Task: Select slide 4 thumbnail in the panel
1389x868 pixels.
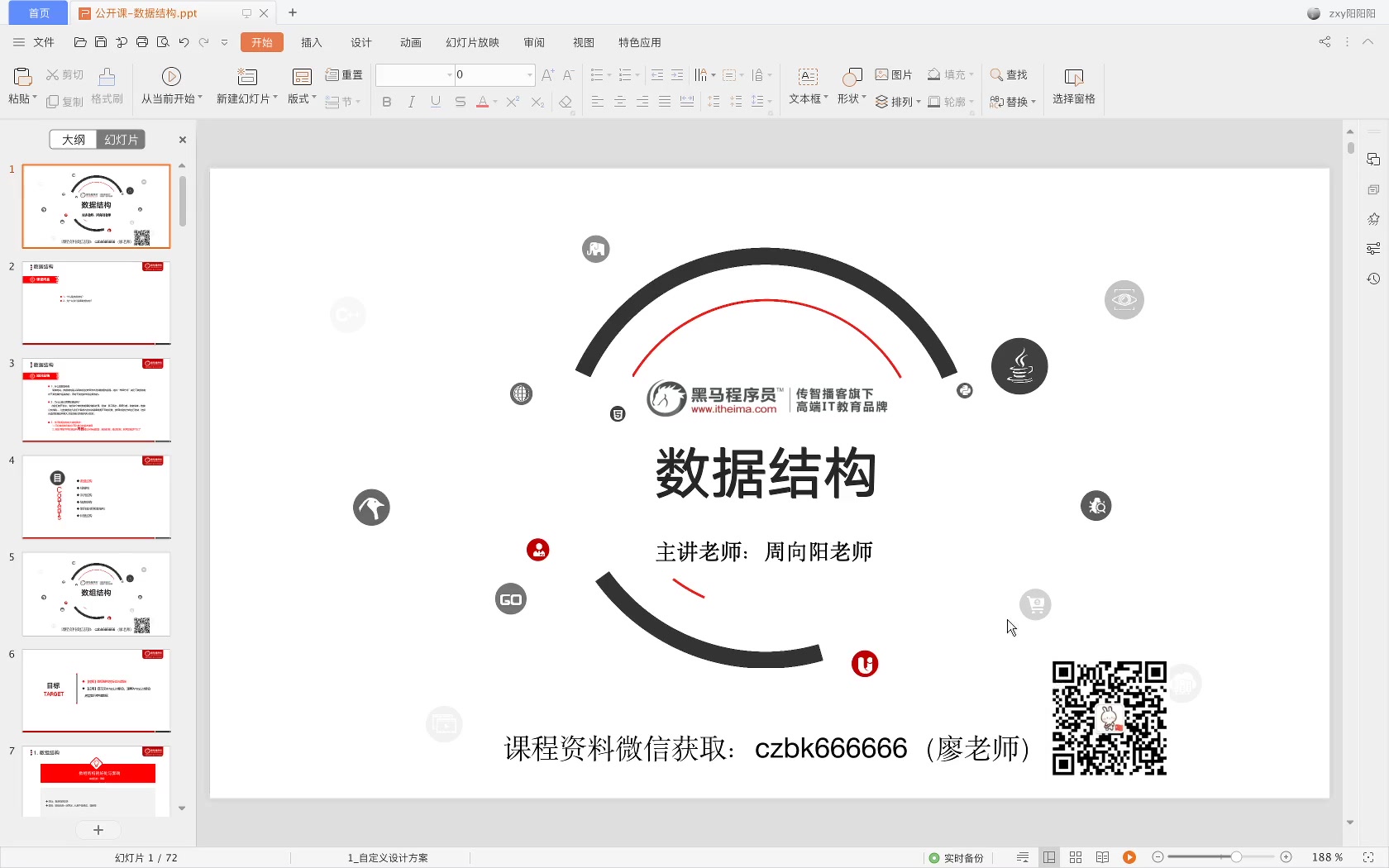Action: click(x=96, y=496)
